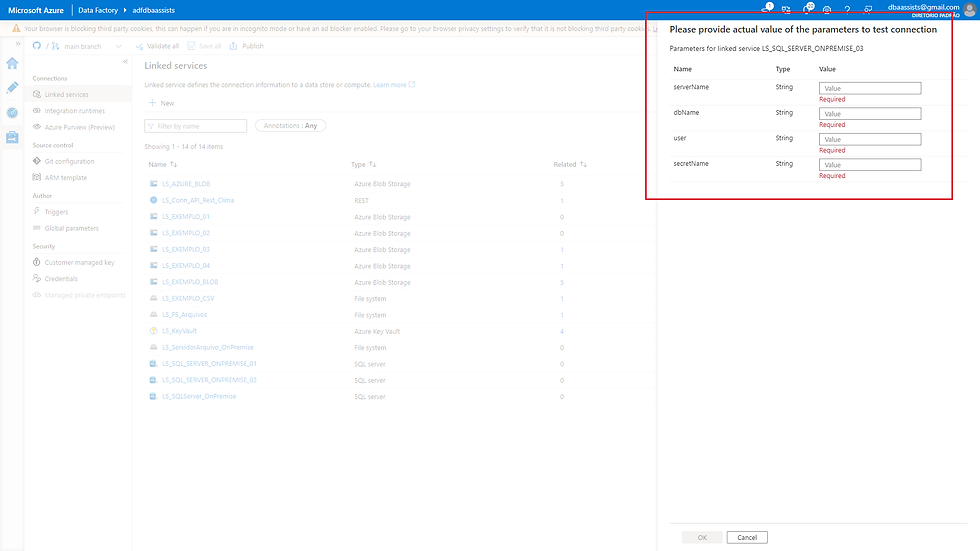Open Triggers page
Screen dimensions: 980x551
(x=56, y=212)
